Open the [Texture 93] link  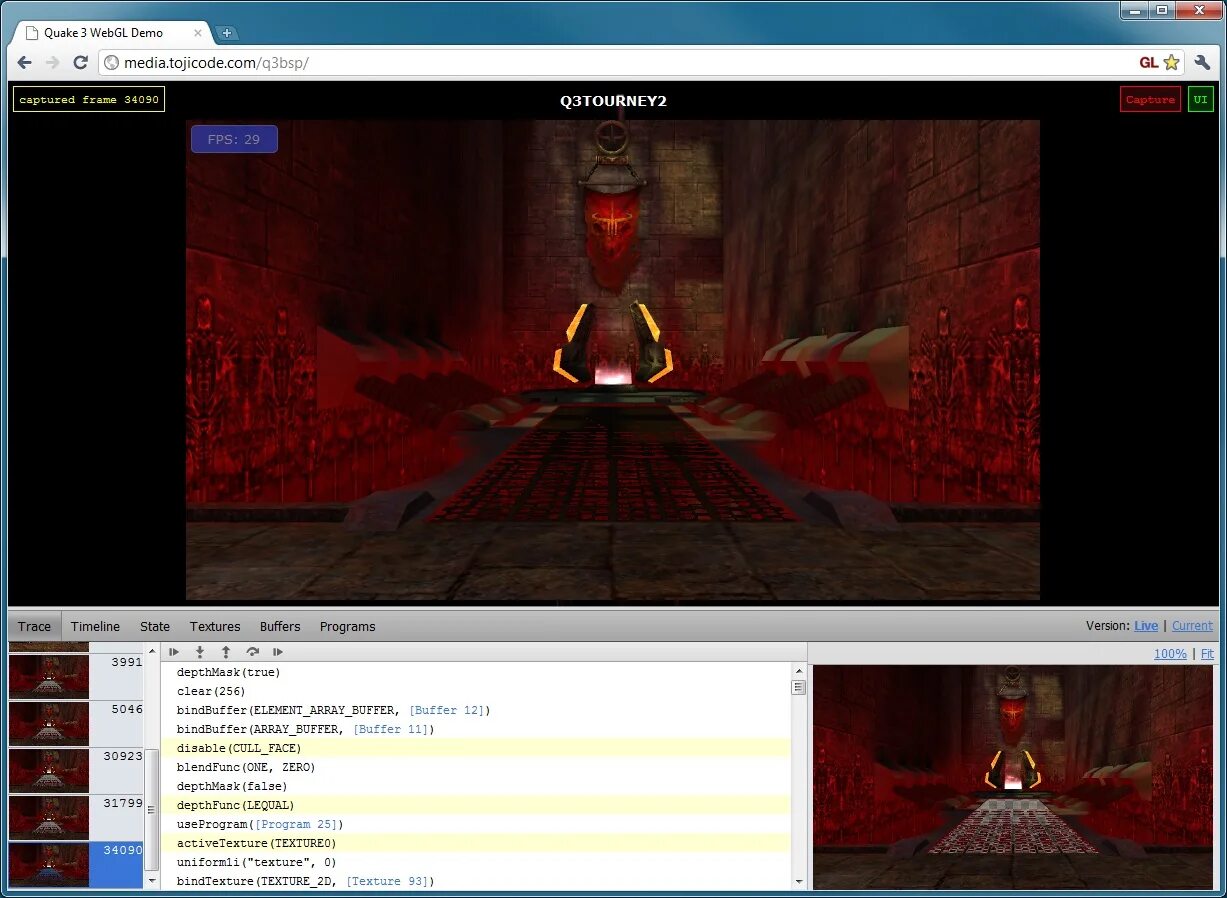pyautogui.click(x=387, y=881)
